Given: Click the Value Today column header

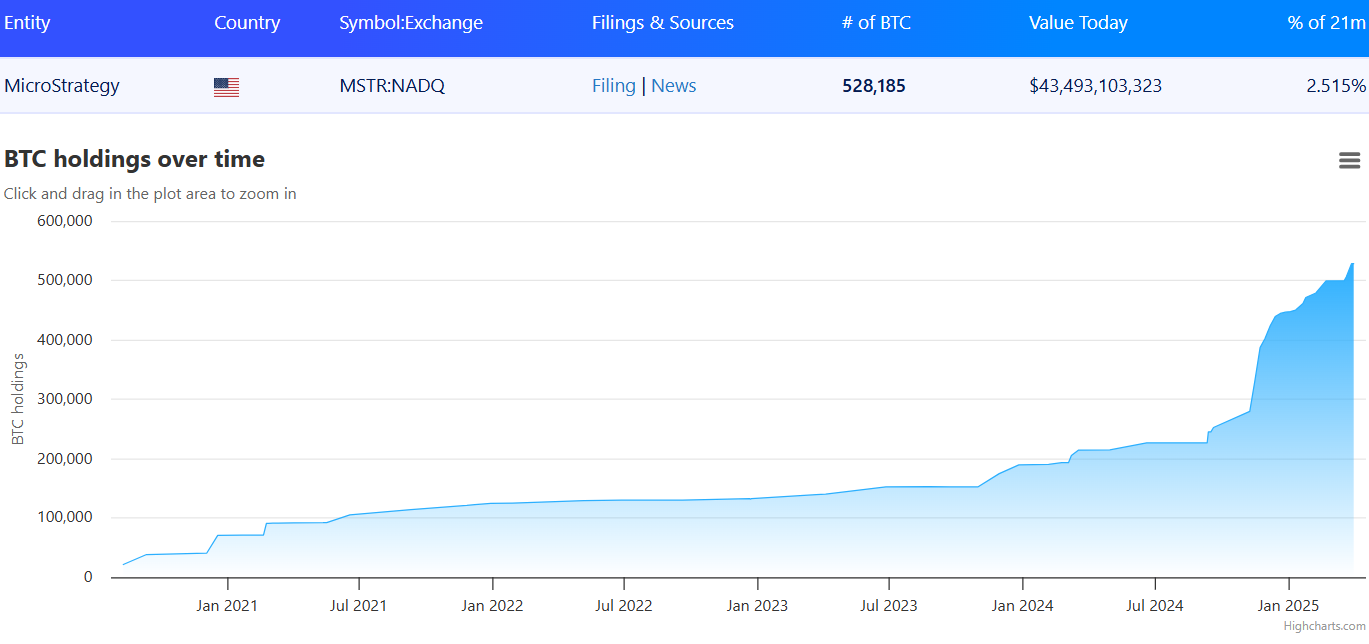Looking at the screenshot, I should (1078, 23).
